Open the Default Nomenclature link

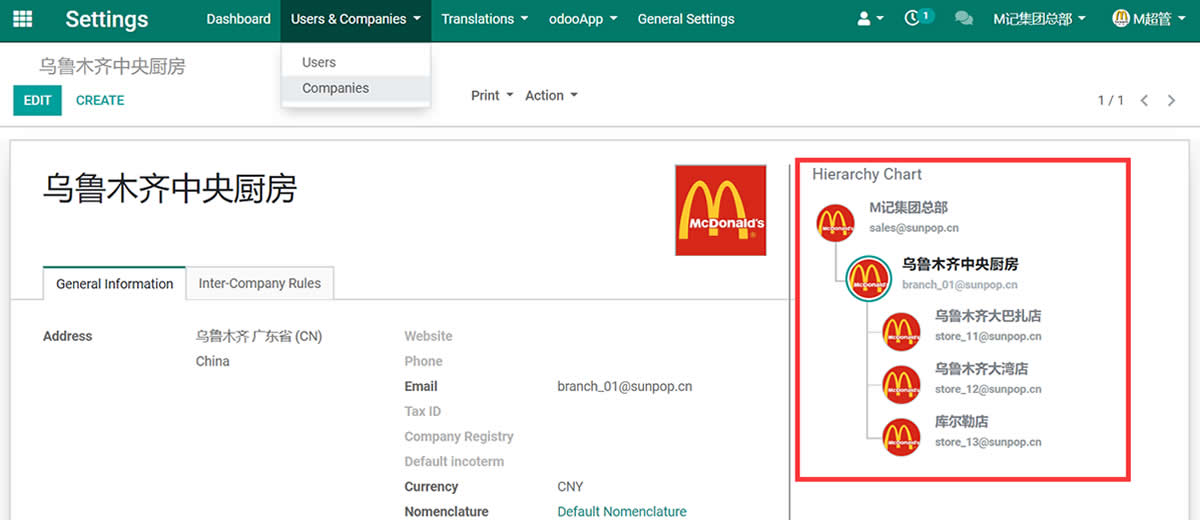click(x=621, y=511)
